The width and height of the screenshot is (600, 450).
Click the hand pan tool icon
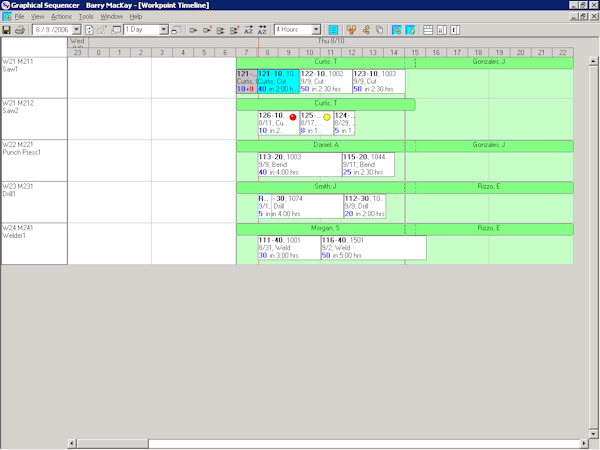tap(351, 30)
